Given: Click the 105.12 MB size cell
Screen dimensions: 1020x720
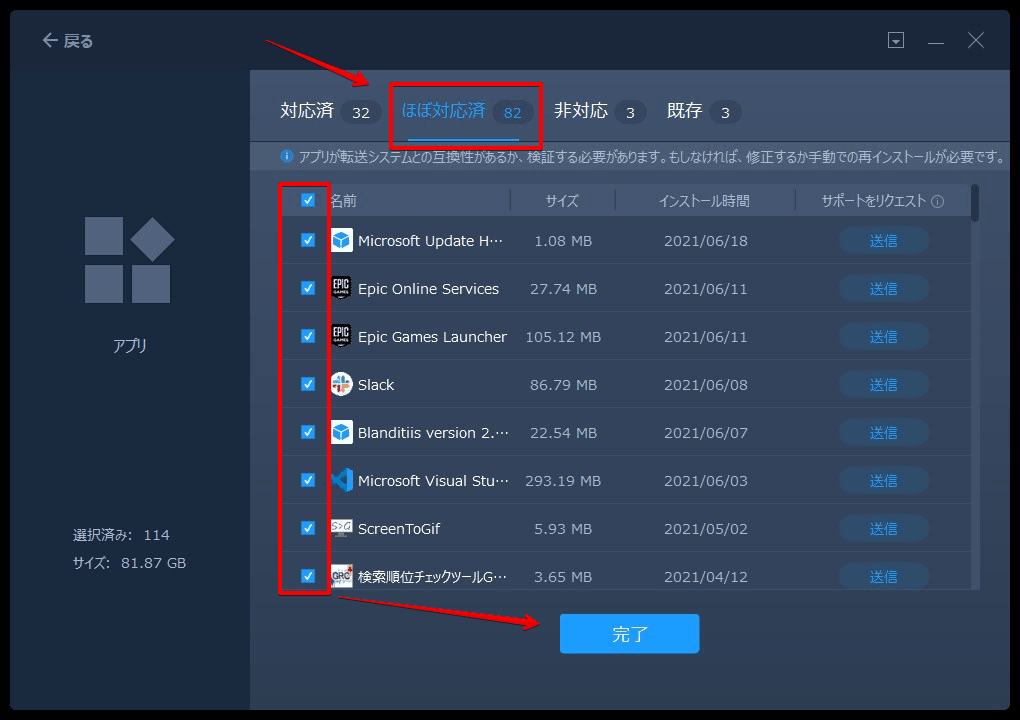Looking at the screenshot, I should click(563, 337).
